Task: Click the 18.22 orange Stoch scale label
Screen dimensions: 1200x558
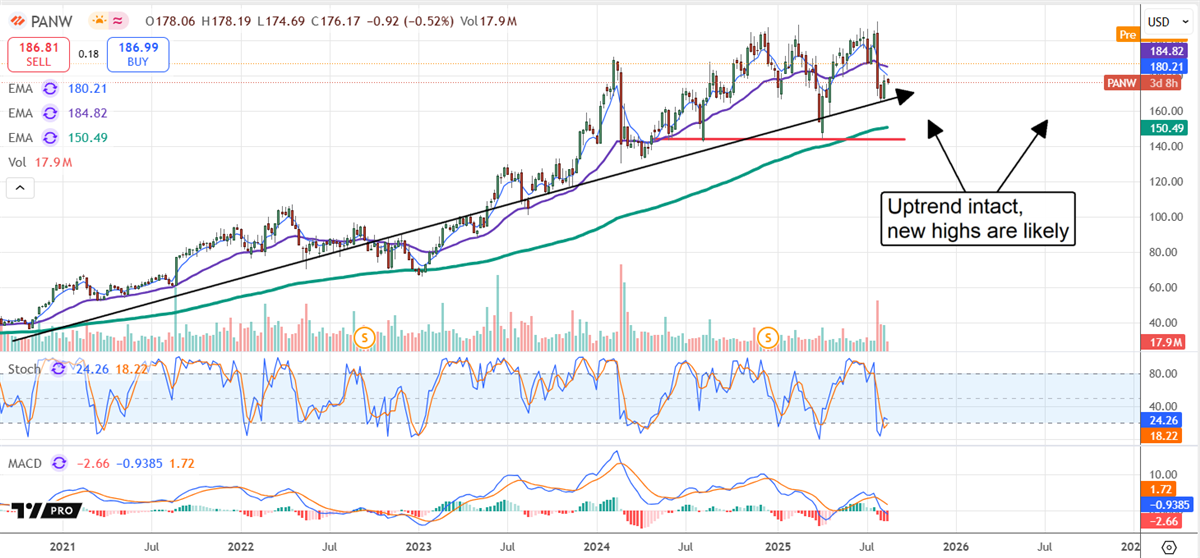Action: click(x=1164, y=438)
